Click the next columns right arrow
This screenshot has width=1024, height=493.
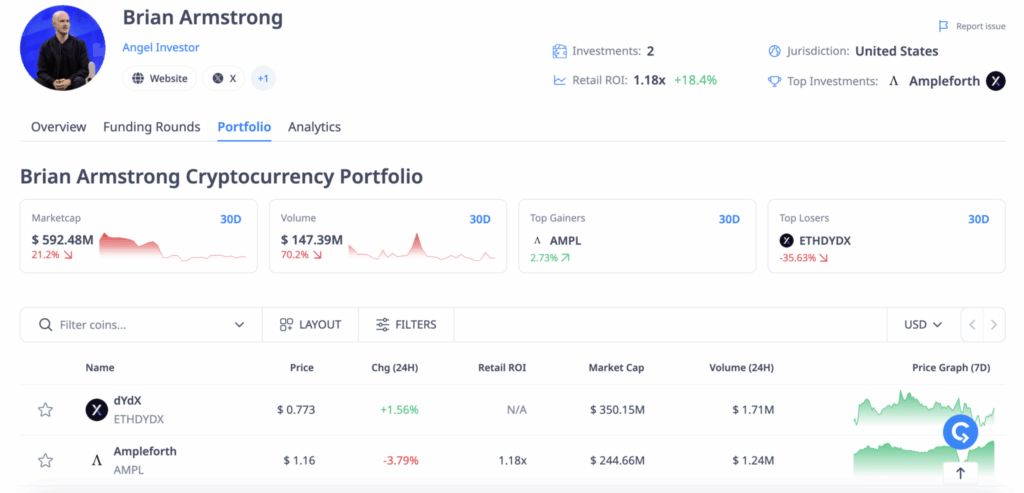click(x=994, y=325)
